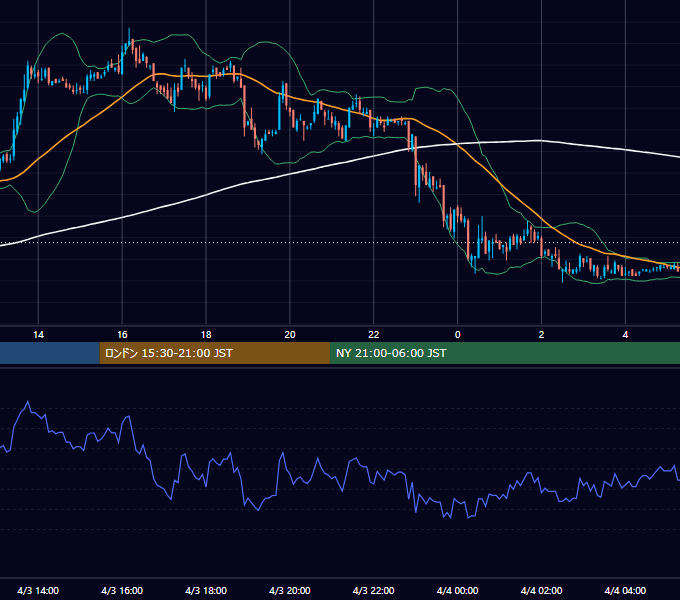680x600 pixels.
Task: Click the 14 hour label on price chart axis
Action: tap(38, 335)
